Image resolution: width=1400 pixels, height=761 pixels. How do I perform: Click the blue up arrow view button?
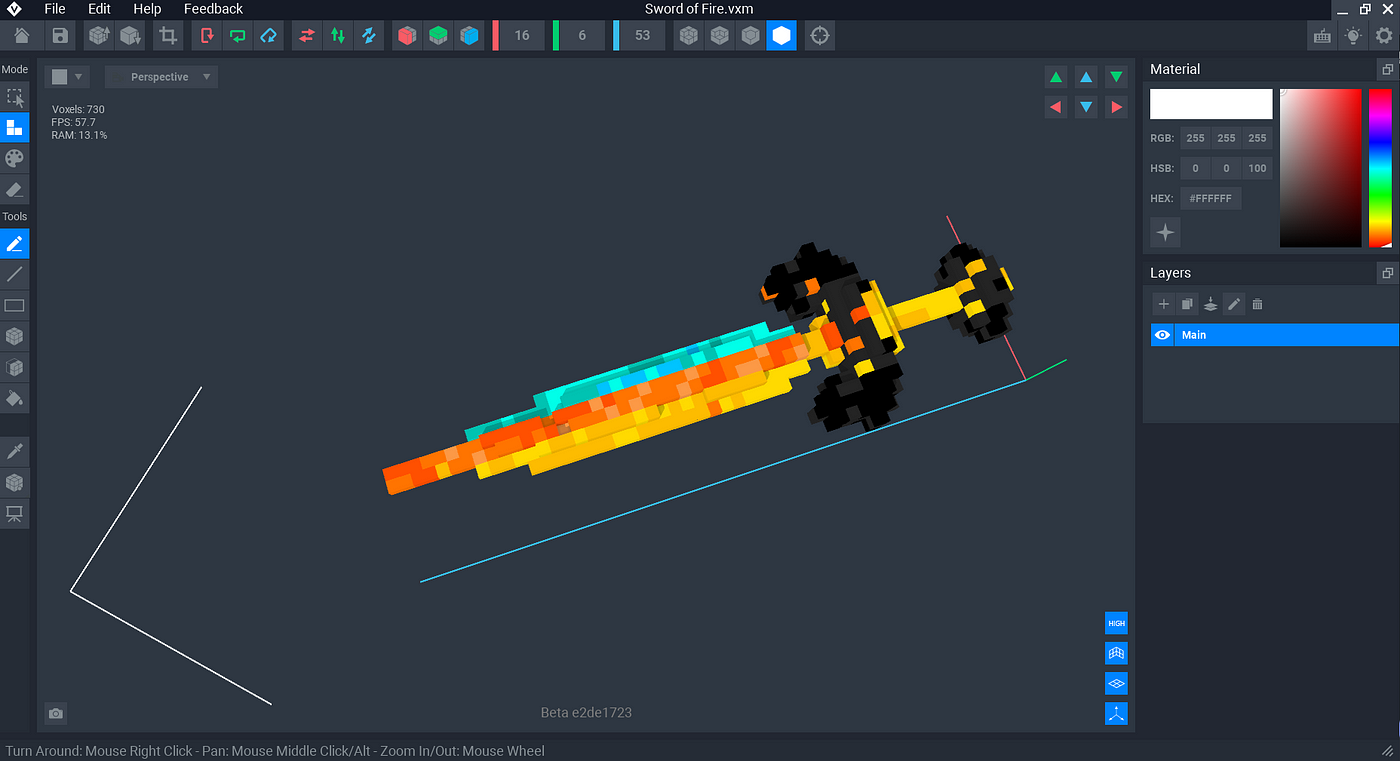1086,77
